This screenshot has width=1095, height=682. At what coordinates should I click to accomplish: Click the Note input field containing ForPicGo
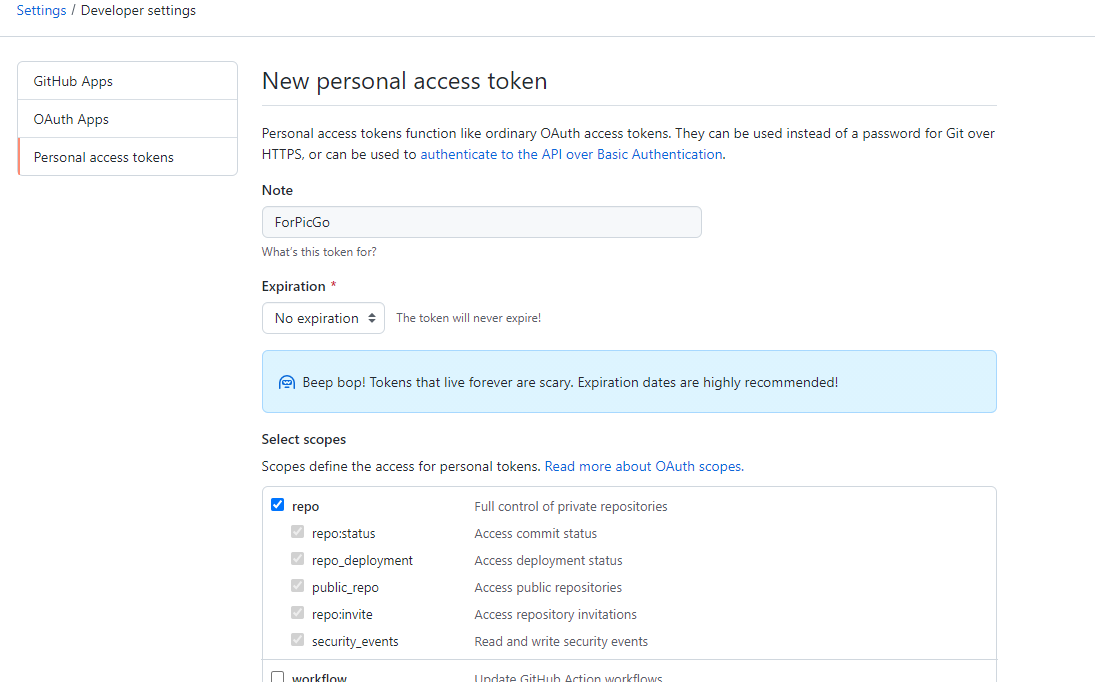click(x=482, y=222)
